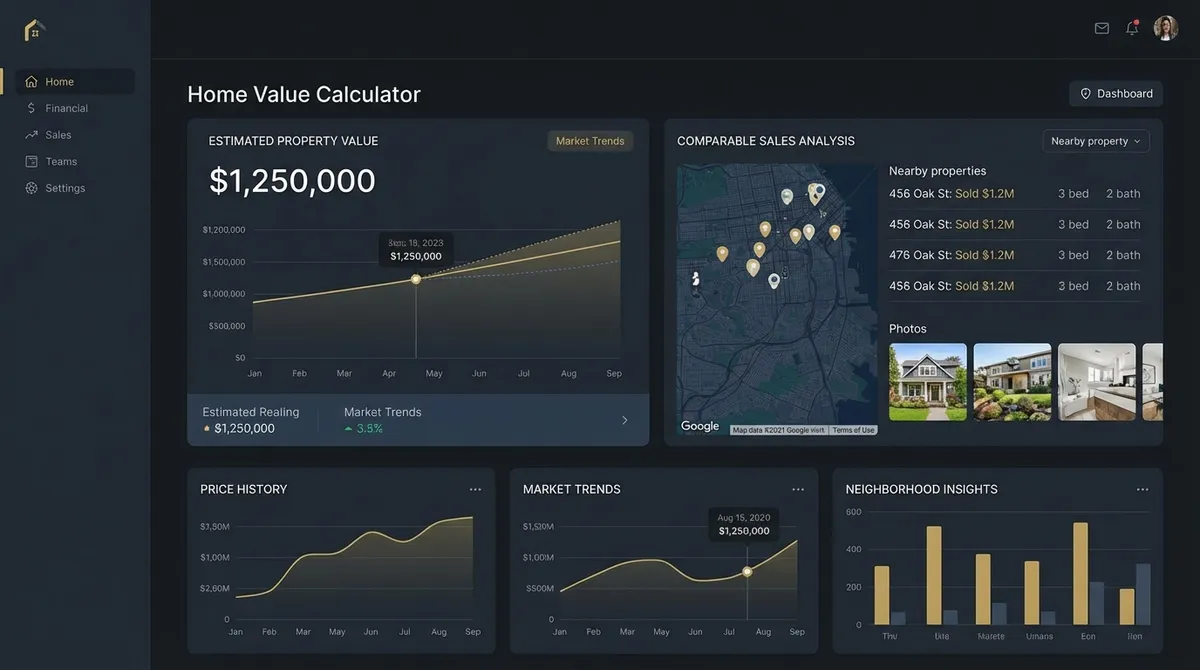Viewport: 1200px width, 670px height.
Task: Click the chart marker at $1,250,000
Action: point(416,279)
